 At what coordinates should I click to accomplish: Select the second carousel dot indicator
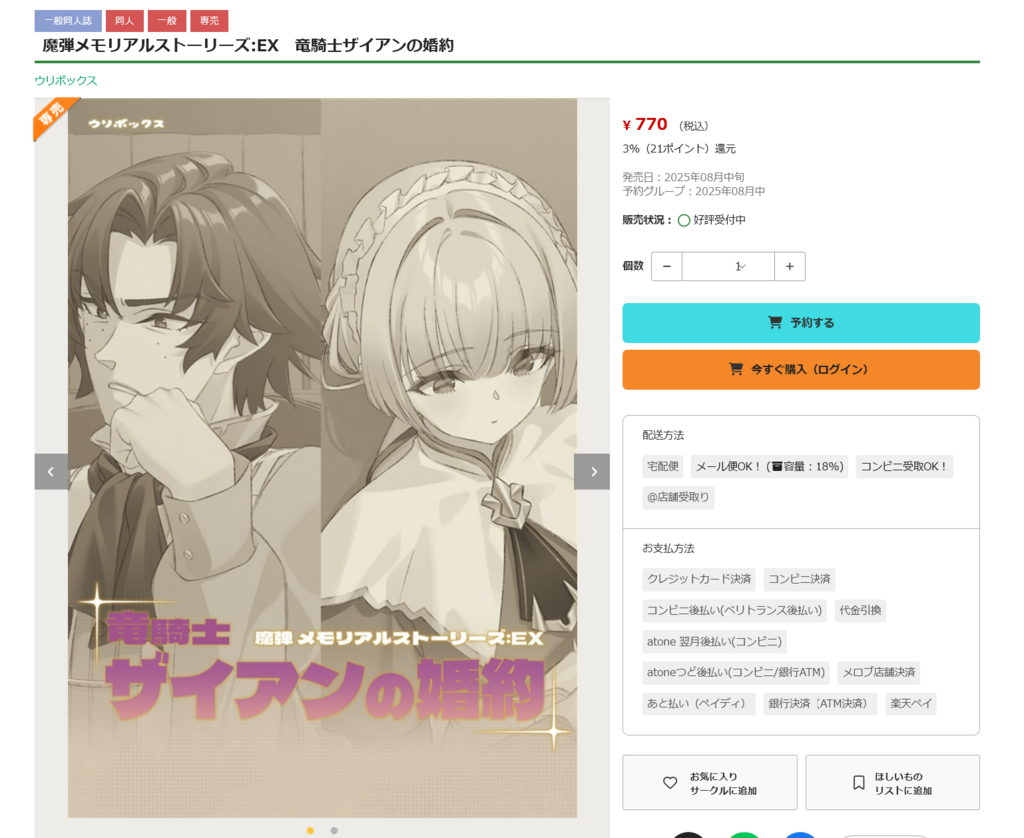[334, 831]
